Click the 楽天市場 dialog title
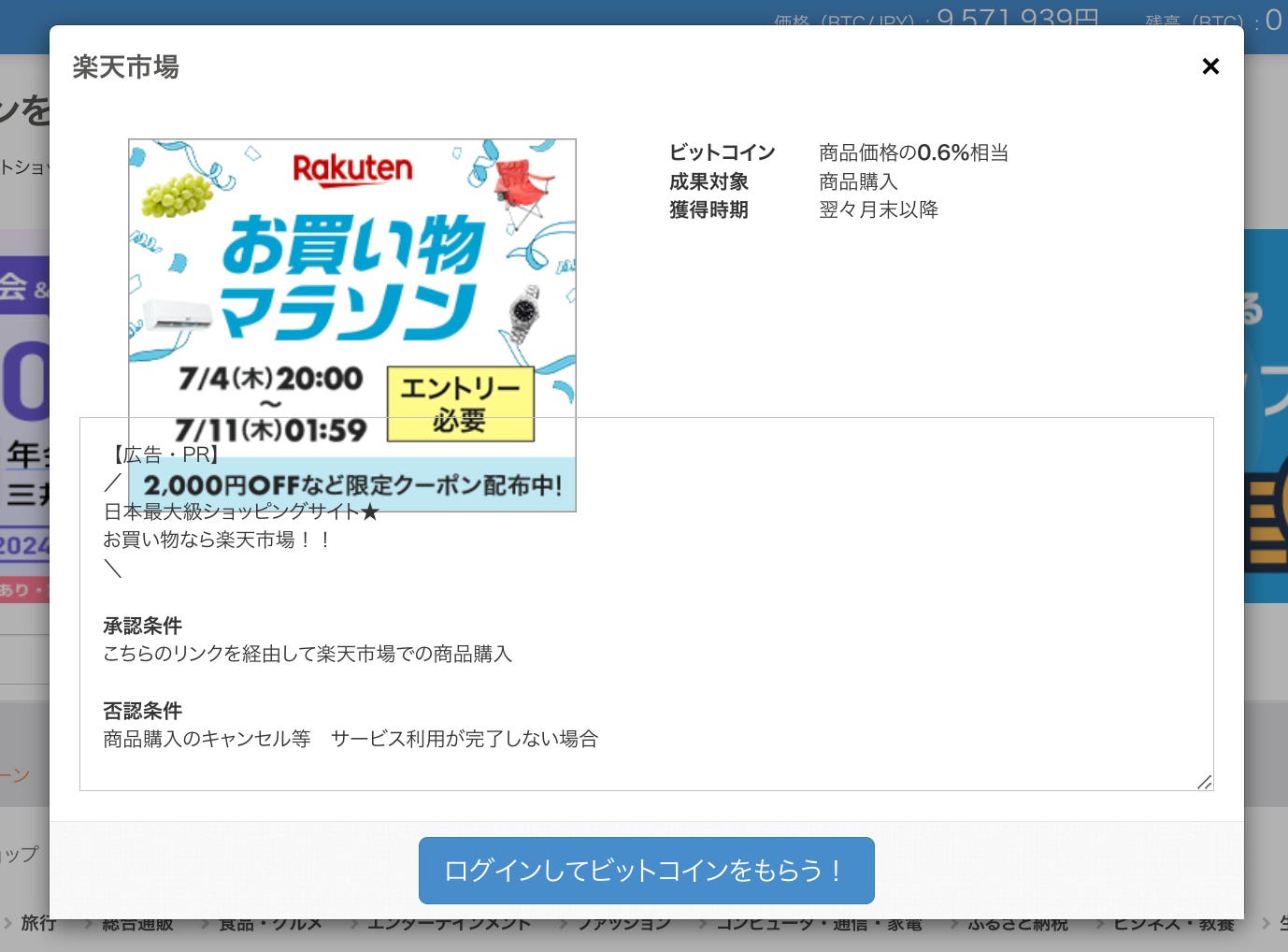The width and height of the screenshot is (1288, 952). tap(125, 67)
